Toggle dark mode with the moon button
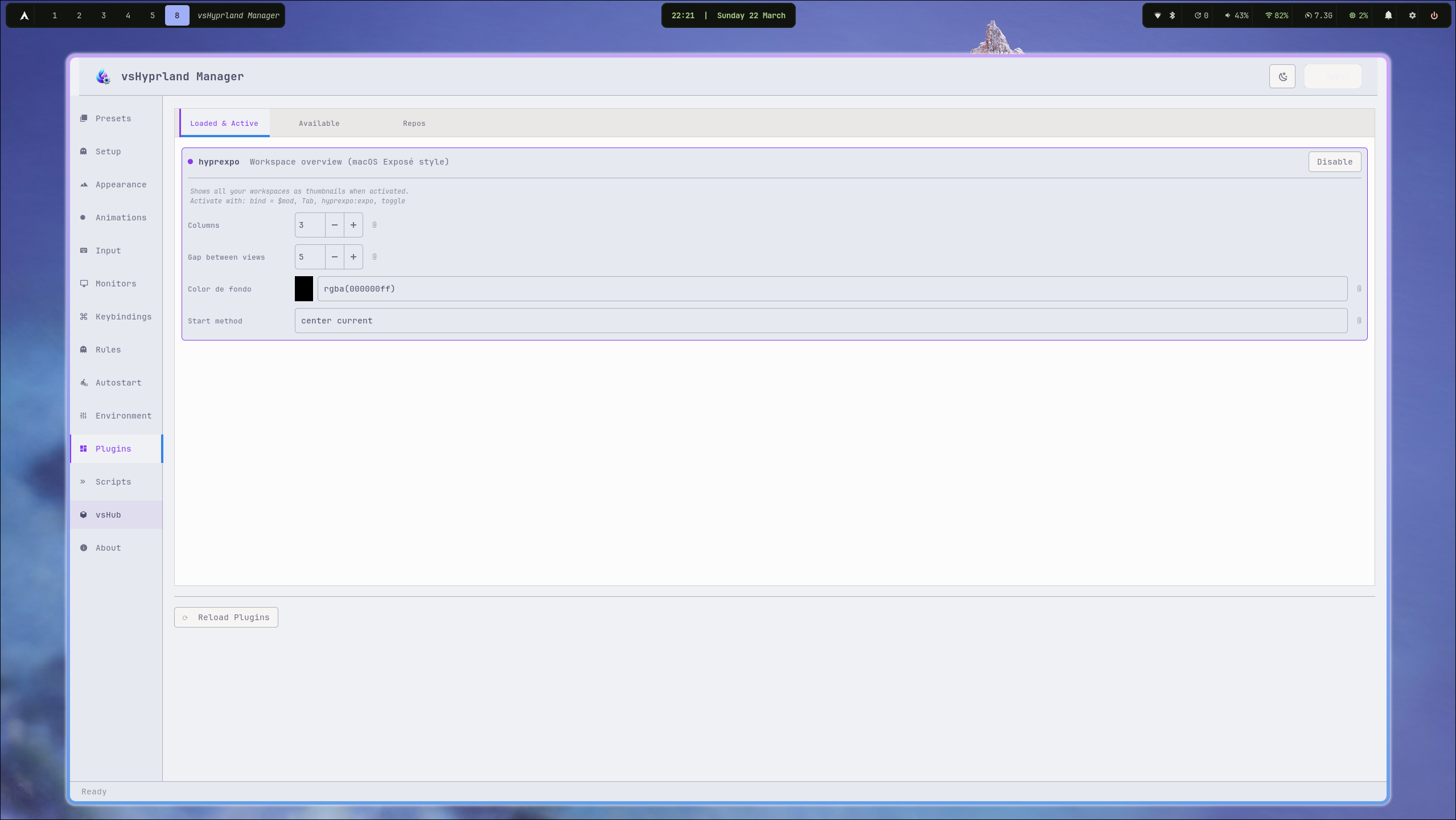This screenshot has height=820, width=1456. pyautogui.click(x=1282, y=76)
